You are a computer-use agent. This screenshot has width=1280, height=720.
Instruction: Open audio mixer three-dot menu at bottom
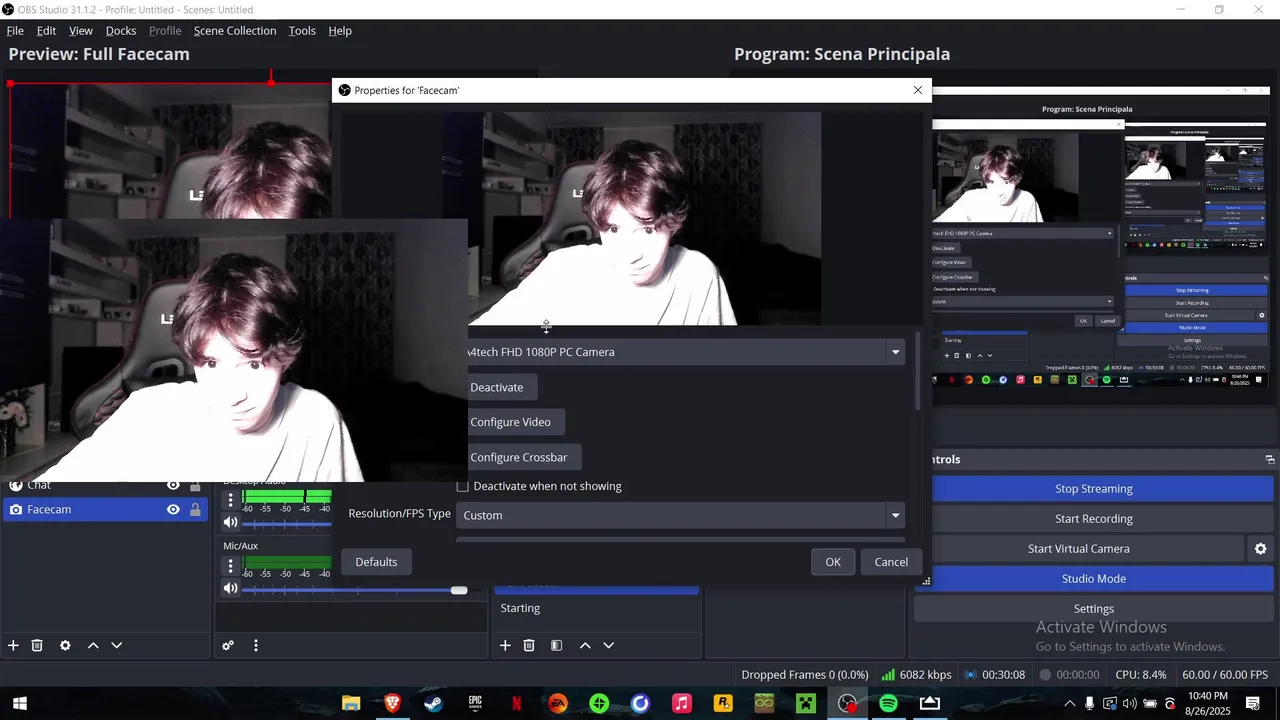(256, 646)
